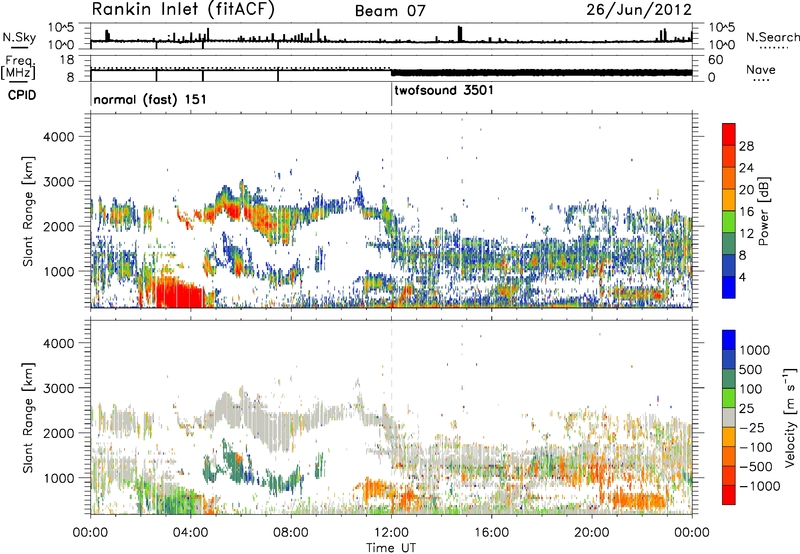Click the '60' tick on the Nave axis
800x554 pixels.
point(716,60)
